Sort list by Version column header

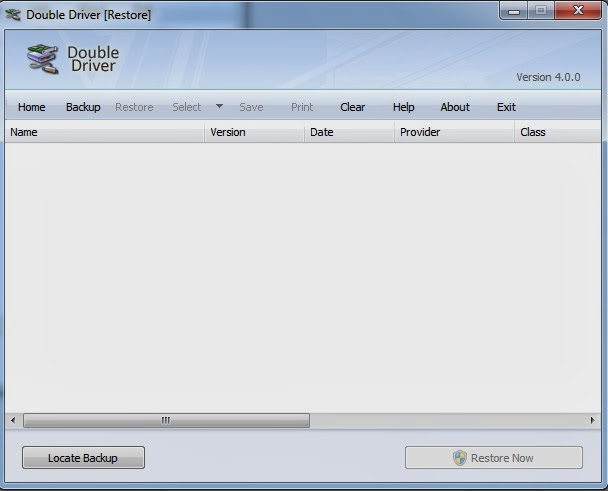[x=254, y=132]
